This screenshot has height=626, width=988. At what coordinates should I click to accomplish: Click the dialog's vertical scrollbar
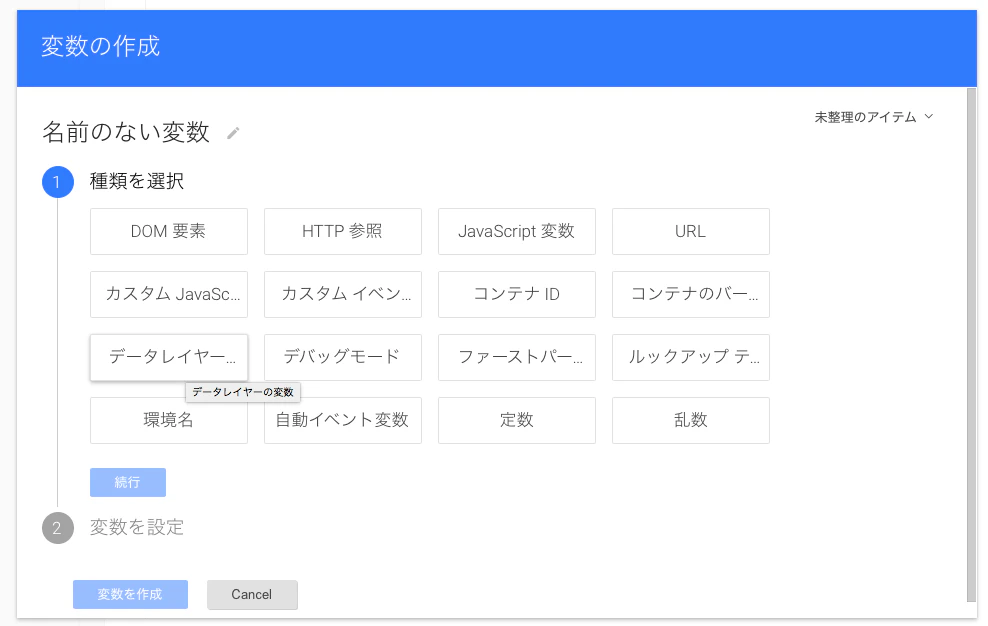(x=972, y=345)
